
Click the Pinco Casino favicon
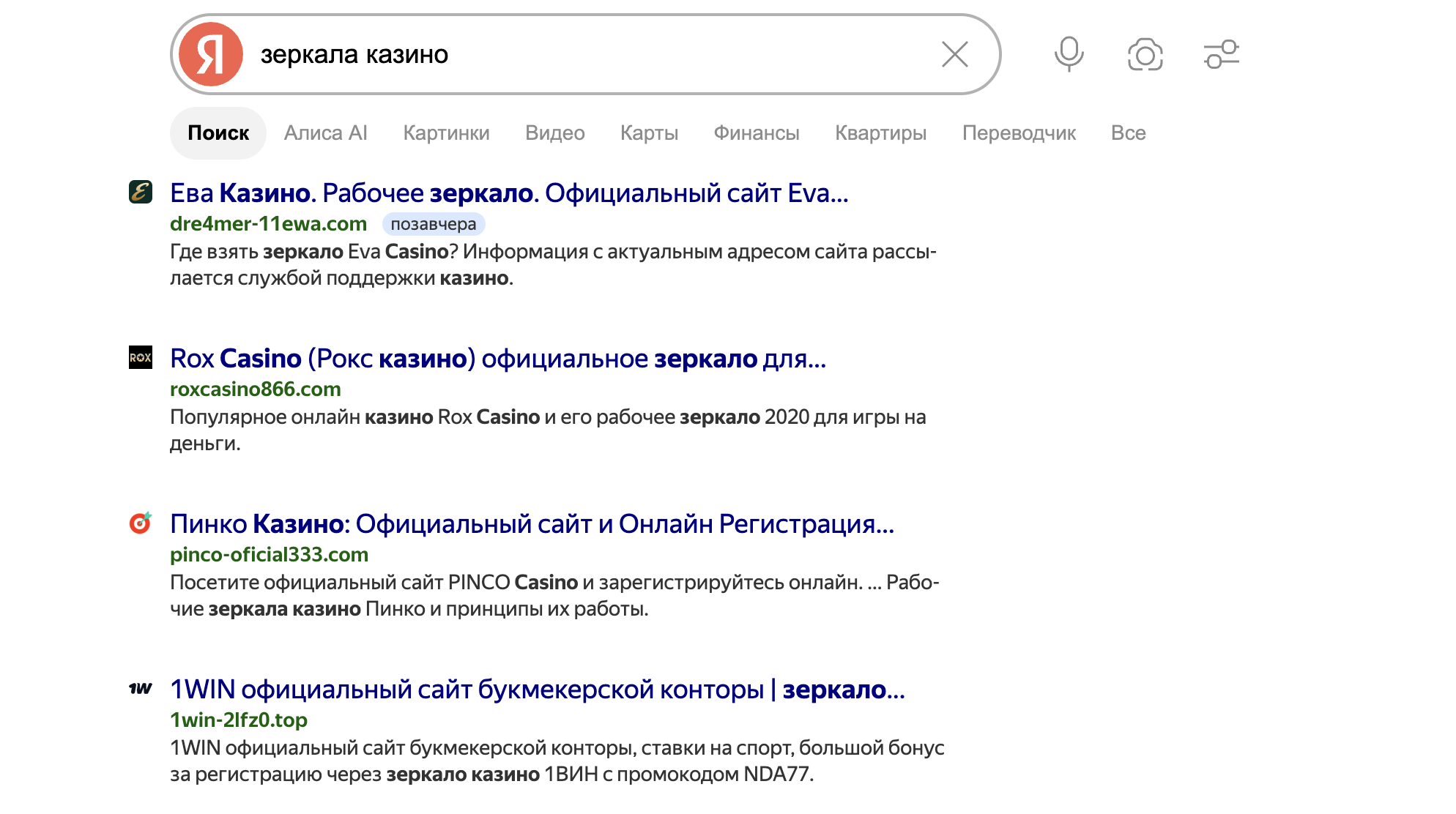tap(141, 523)
